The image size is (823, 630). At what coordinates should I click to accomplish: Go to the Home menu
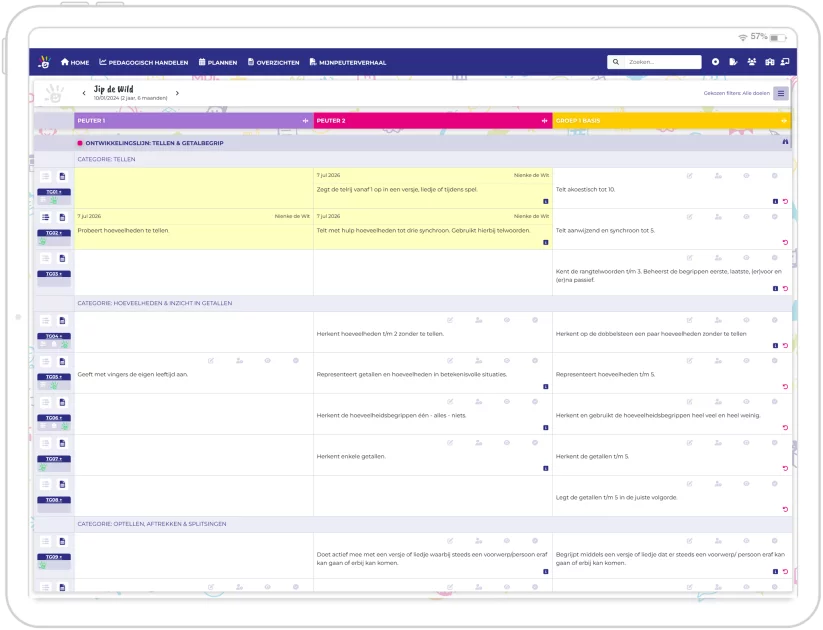coord(75,62)
